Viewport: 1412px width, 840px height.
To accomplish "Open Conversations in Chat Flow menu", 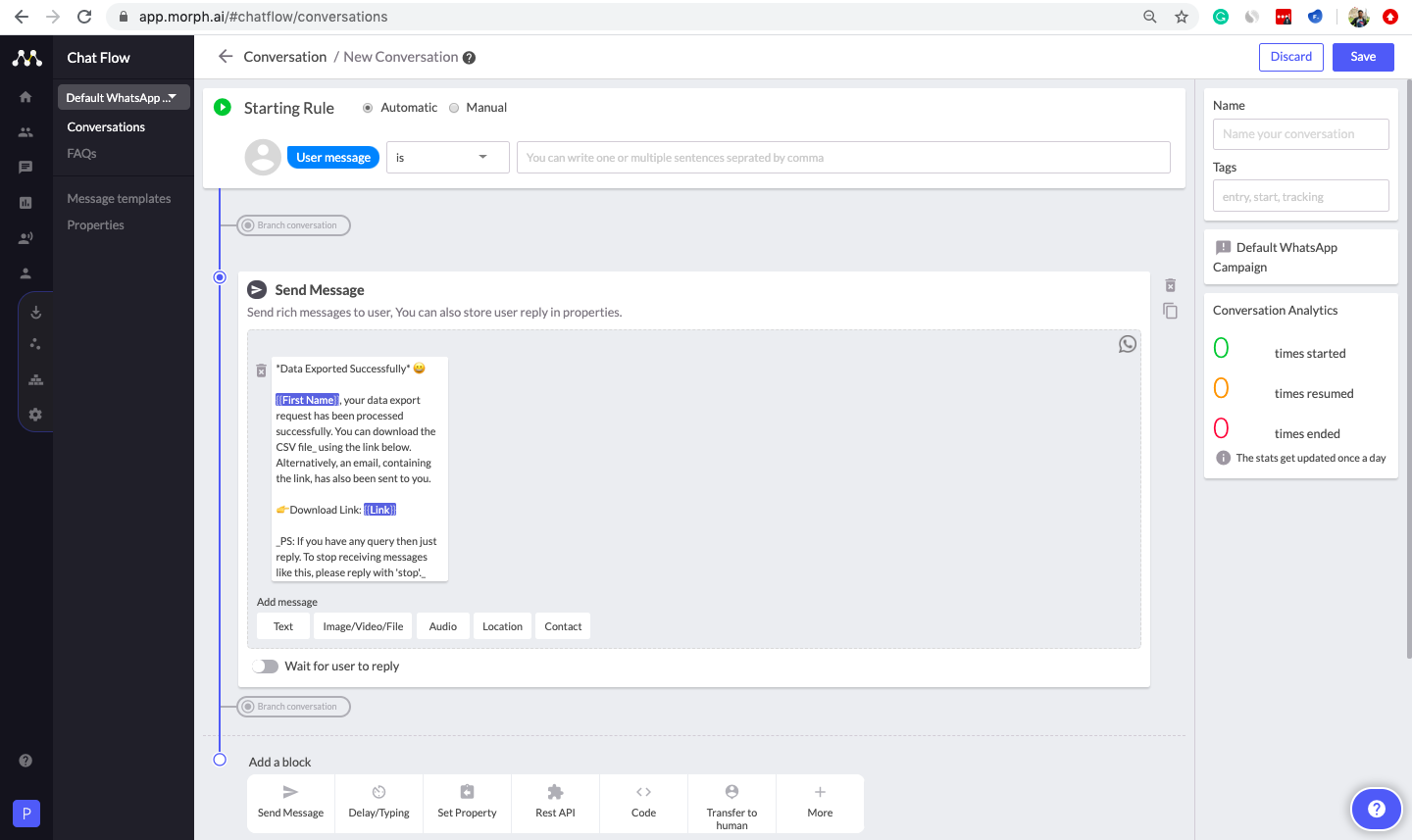I will 106,127.
